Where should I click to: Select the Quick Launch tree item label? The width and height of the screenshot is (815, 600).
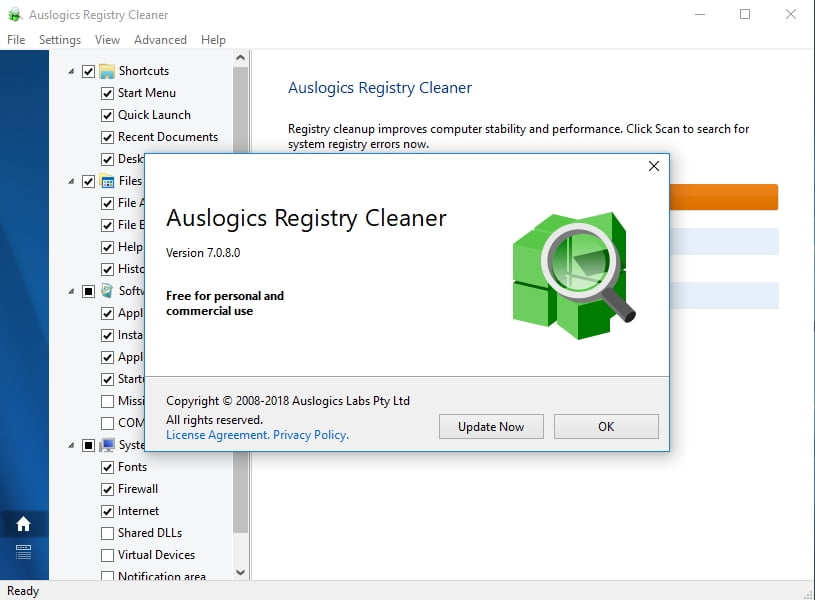[x=154, y=115]
